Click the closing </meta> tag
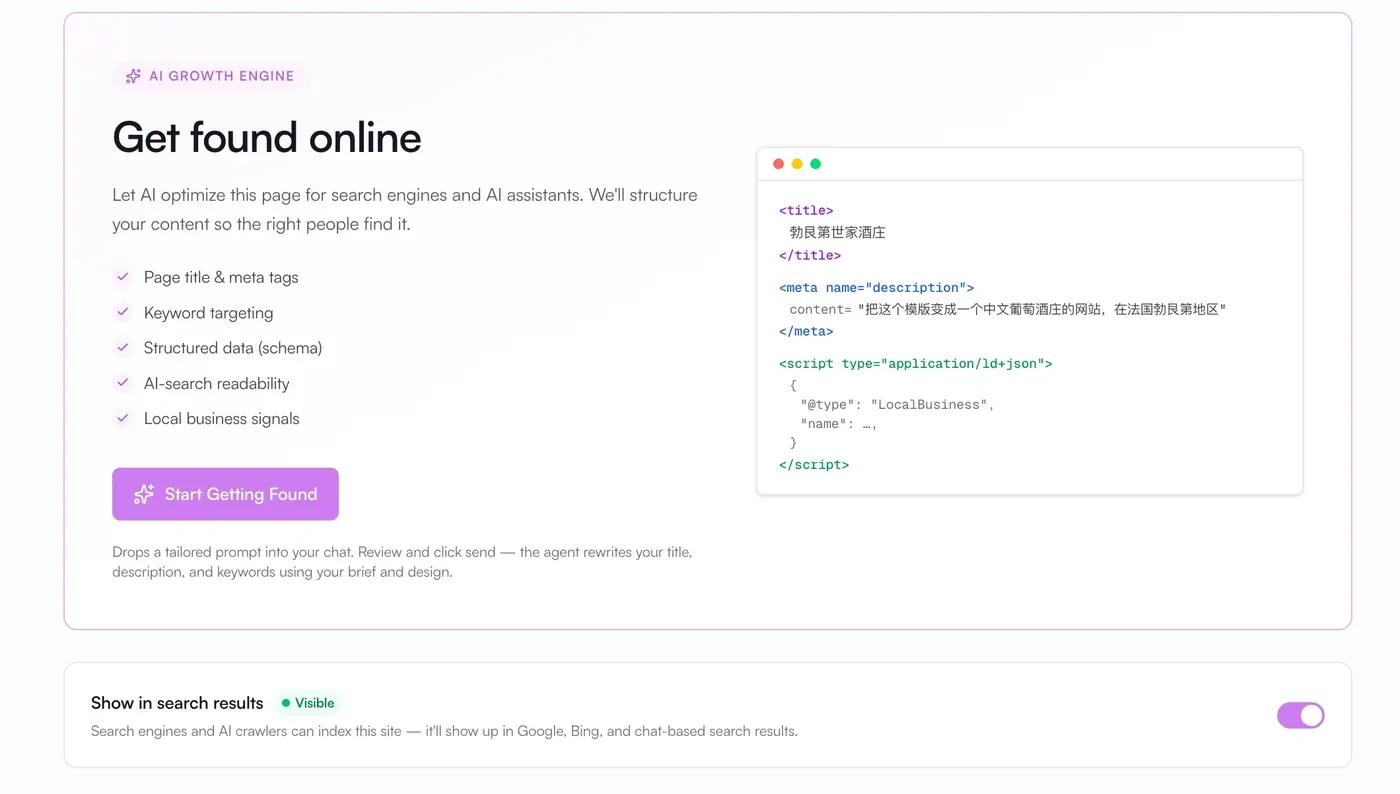1400x794 pixels. [x=806, y=331]
